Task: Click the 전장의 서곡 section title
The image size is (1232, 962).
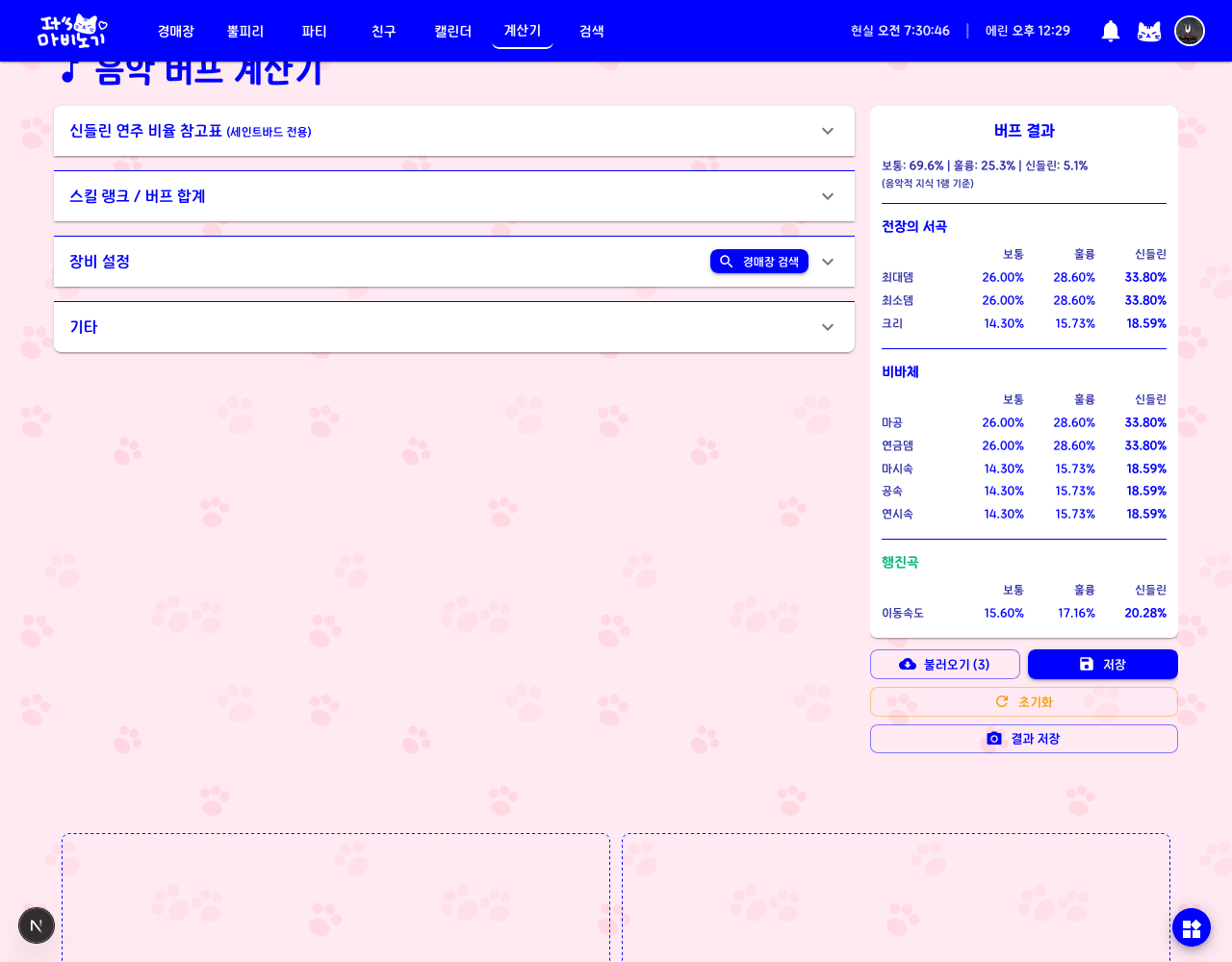Action: 914,227
